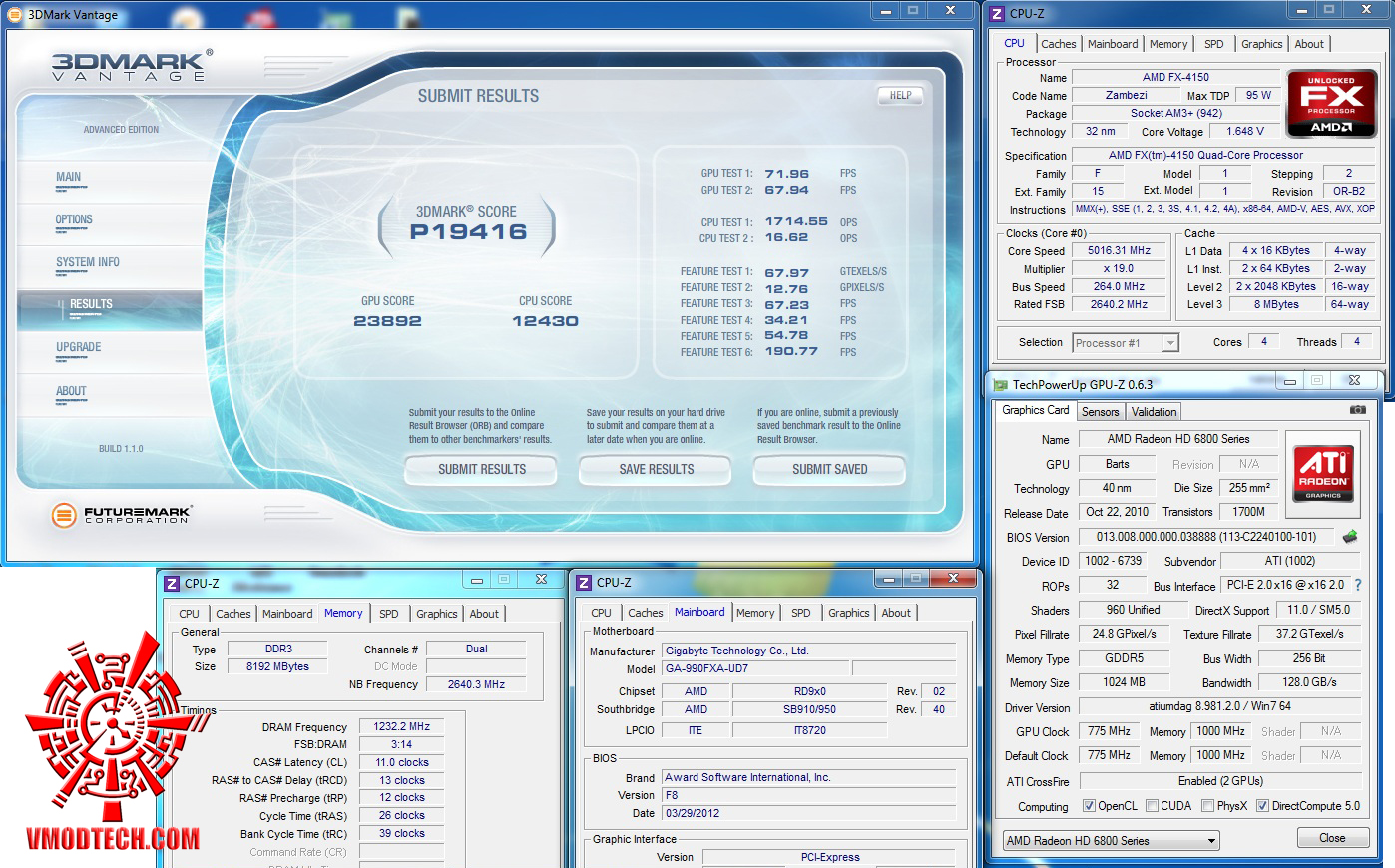Click the GPU-Z screenshot camera icon

point(1357,410)
